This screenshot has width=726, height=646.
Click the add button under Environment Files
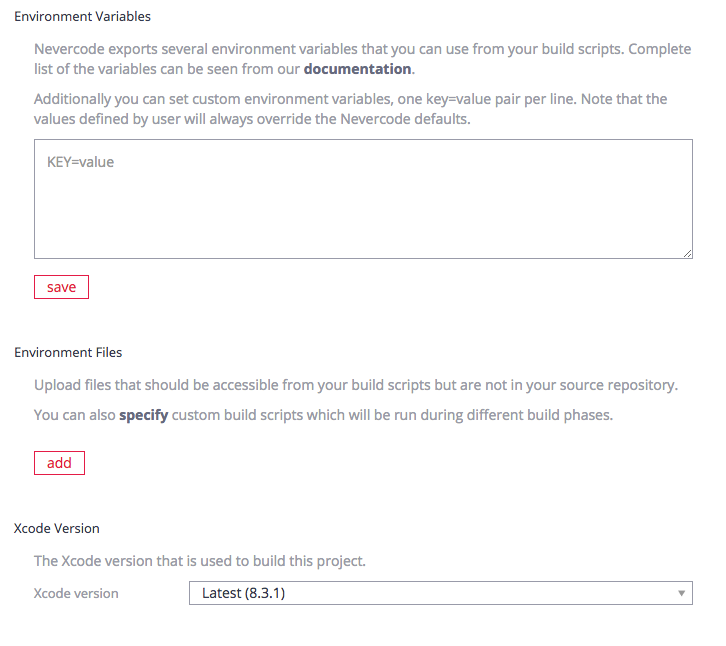point(59,463)
